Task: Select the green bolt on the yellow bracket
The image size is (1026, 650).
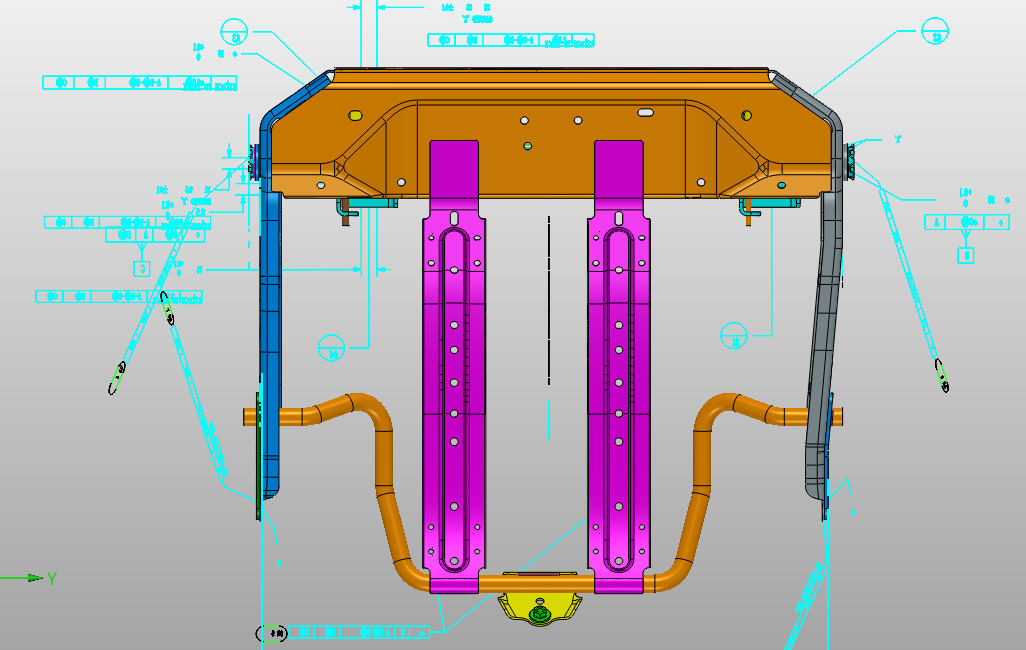Action: coord(541,613)
